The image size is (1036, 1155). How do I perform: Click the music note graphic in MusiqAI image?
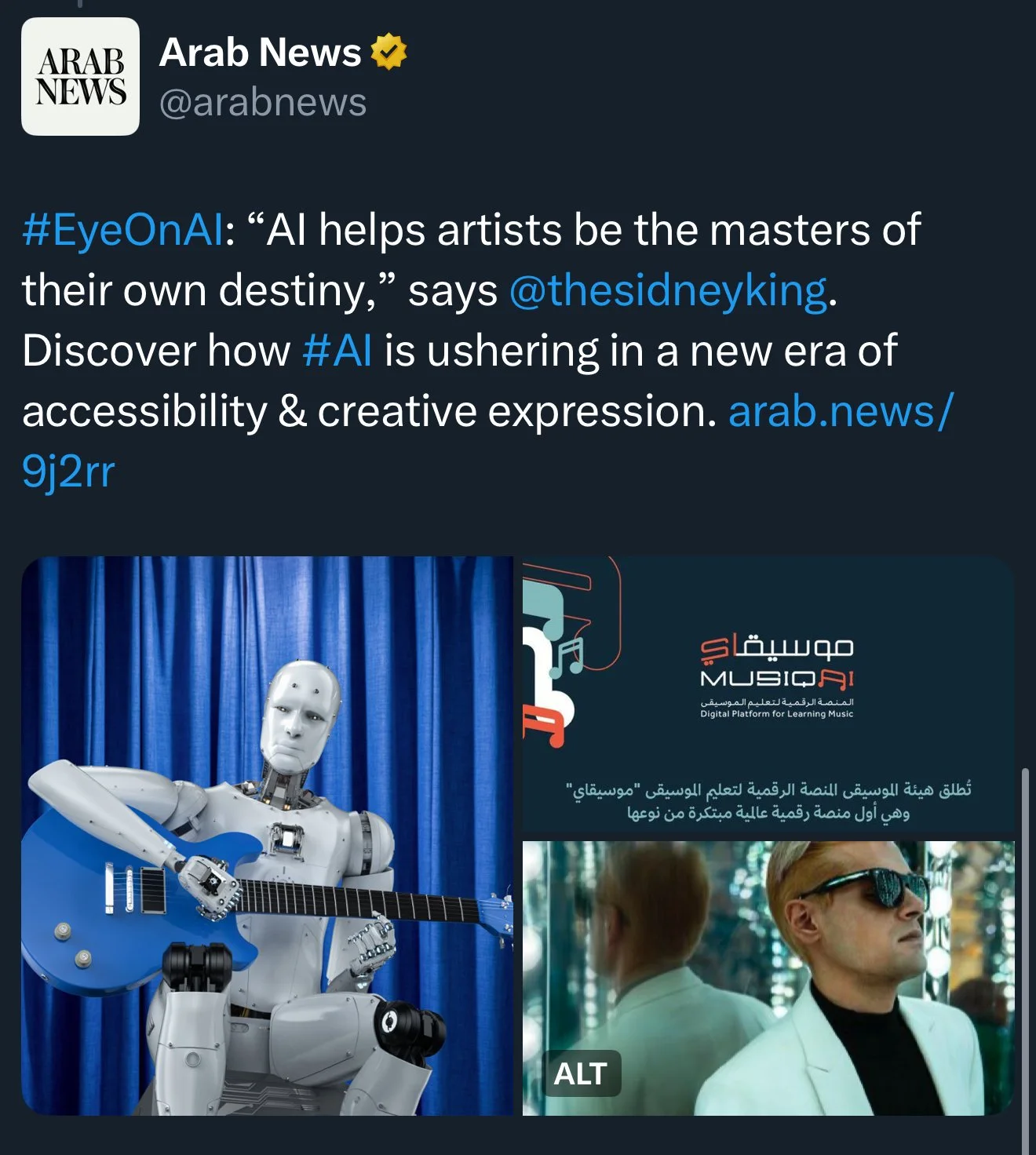tap(567, 655)
